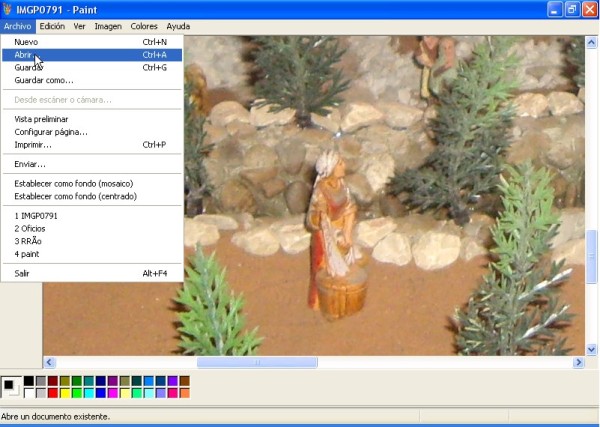Select the white color swatch
The height and width of the screenshot is (427, 600).
pyautogui.click(x=29, y=393)
